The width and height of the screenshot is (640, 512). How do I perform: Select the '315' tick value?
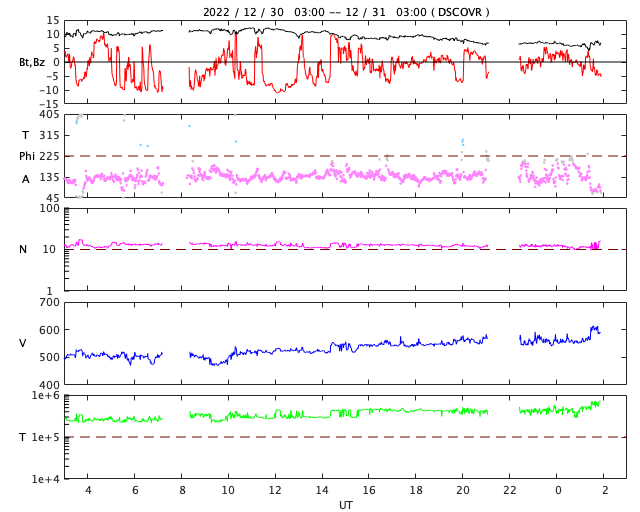click(x=49, y=135)
